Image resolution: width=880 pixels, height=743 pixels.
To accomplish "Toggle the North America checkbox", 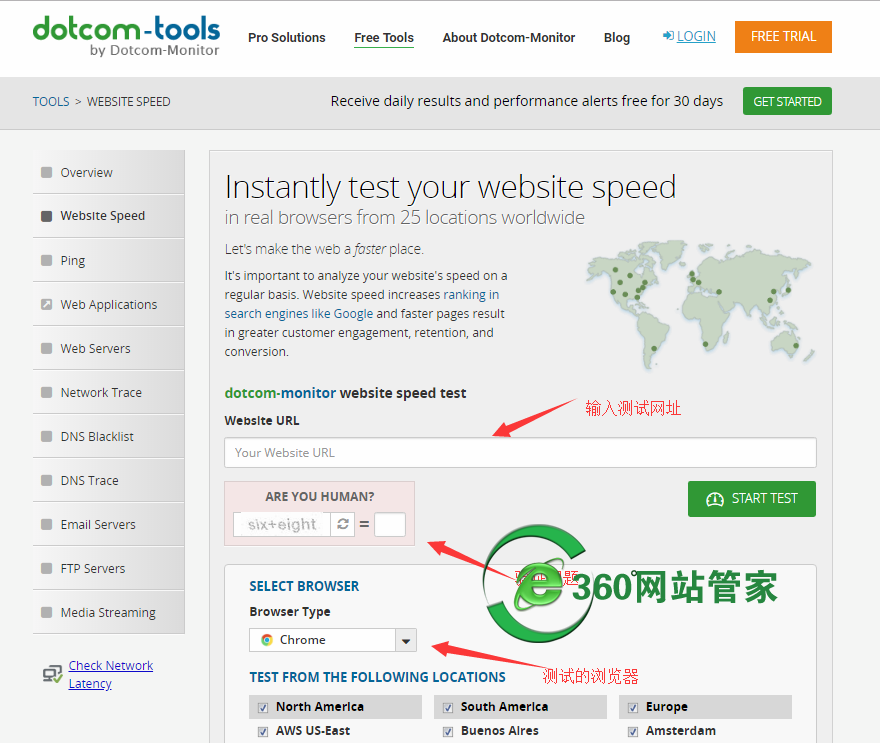I will click(263, 708).
